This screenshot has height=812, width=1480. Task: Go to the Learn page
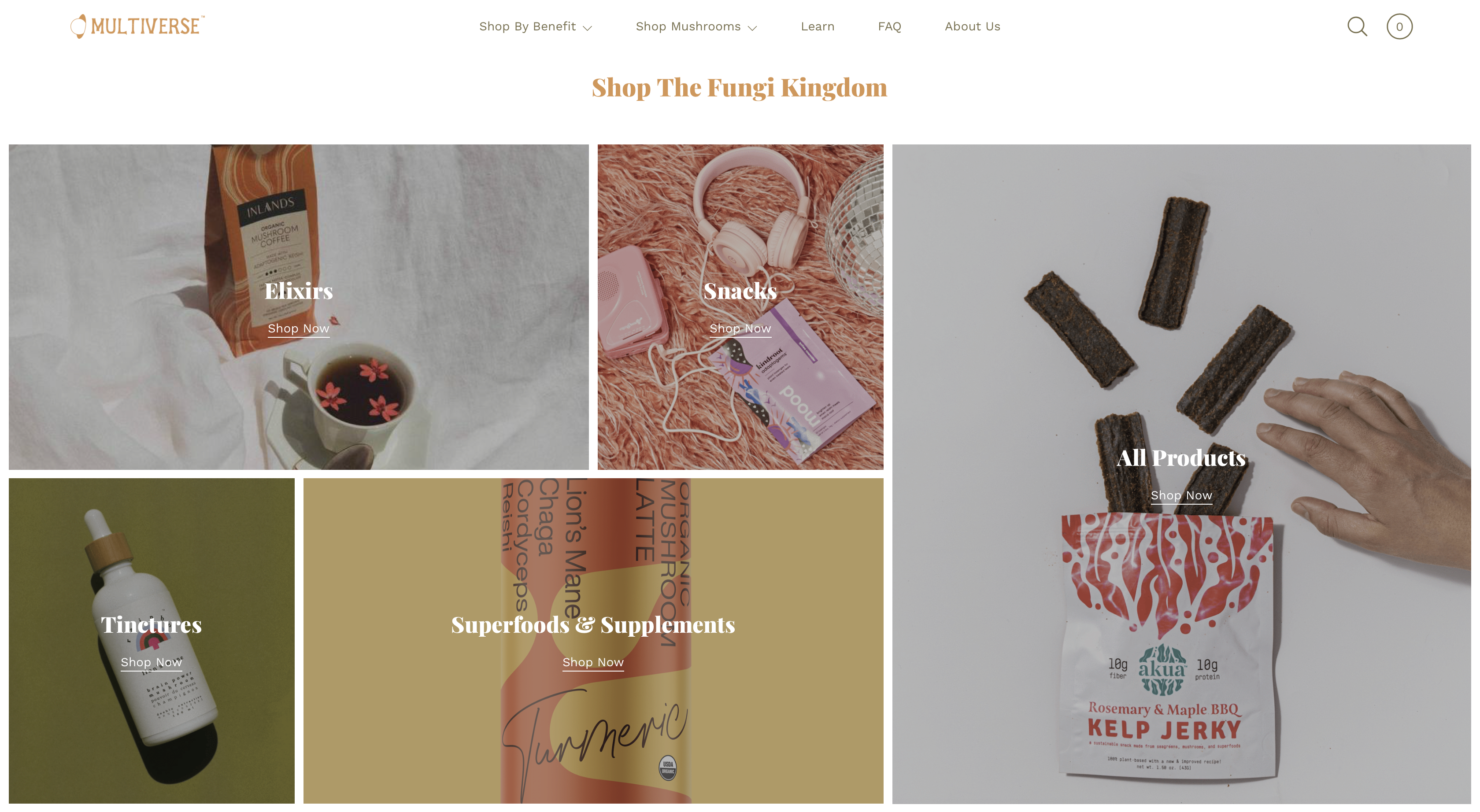tap(818, 26)
